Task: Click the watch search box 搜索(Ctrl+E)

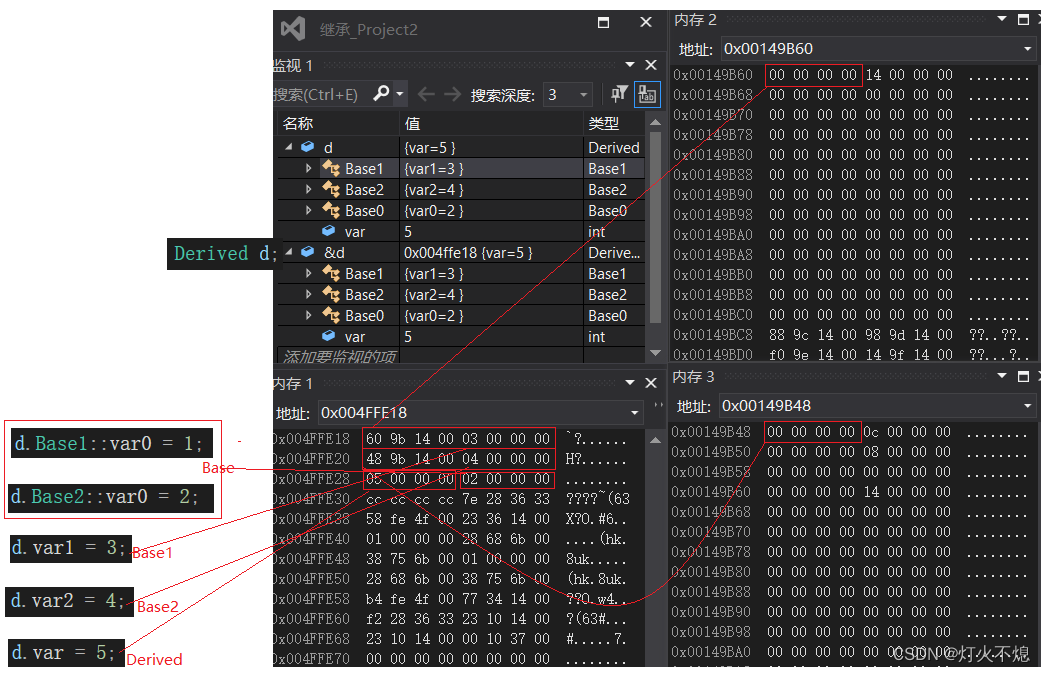Action: (x=321, y=95)
